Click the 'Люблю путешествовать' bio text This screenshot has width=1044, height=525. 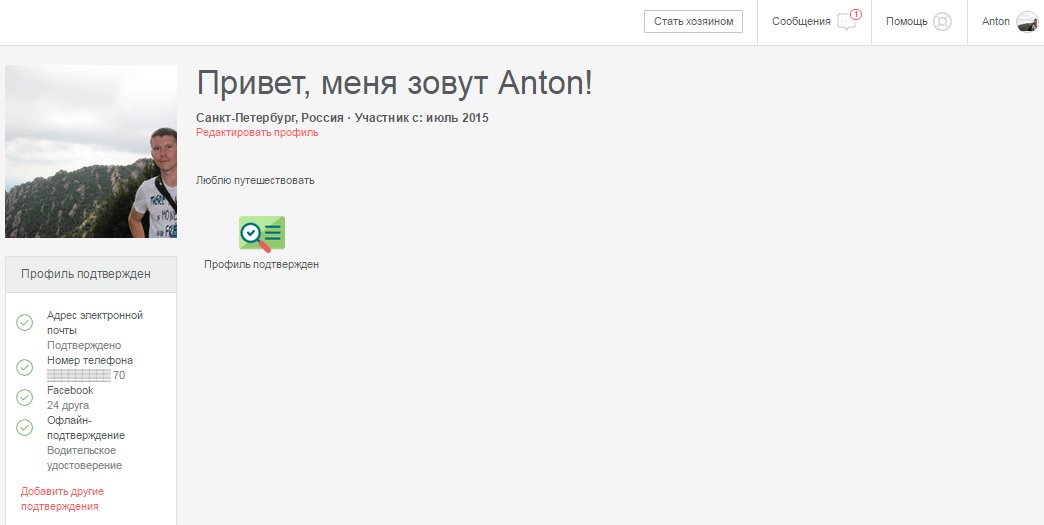[255, 180]
